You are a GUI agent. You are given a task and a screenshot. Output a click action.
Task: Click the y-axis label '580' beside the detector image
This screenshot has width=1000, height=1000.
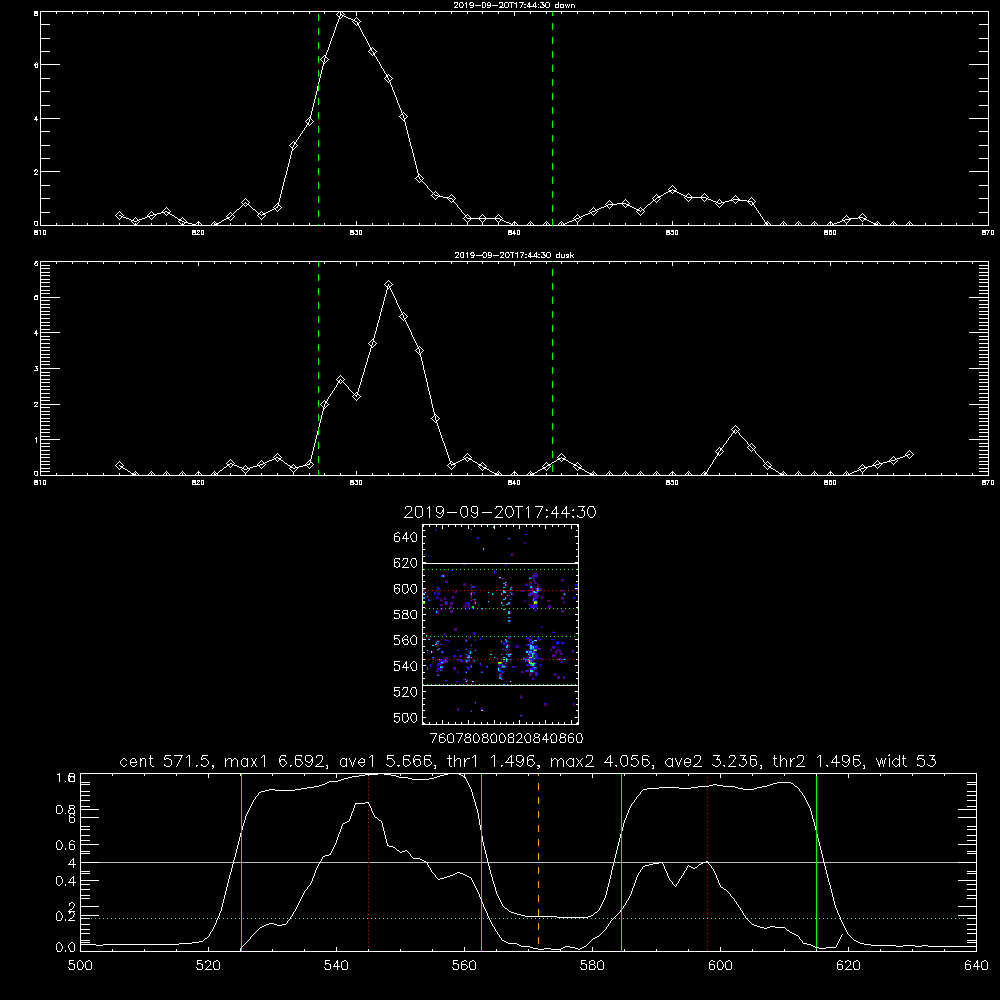[406, 615]
